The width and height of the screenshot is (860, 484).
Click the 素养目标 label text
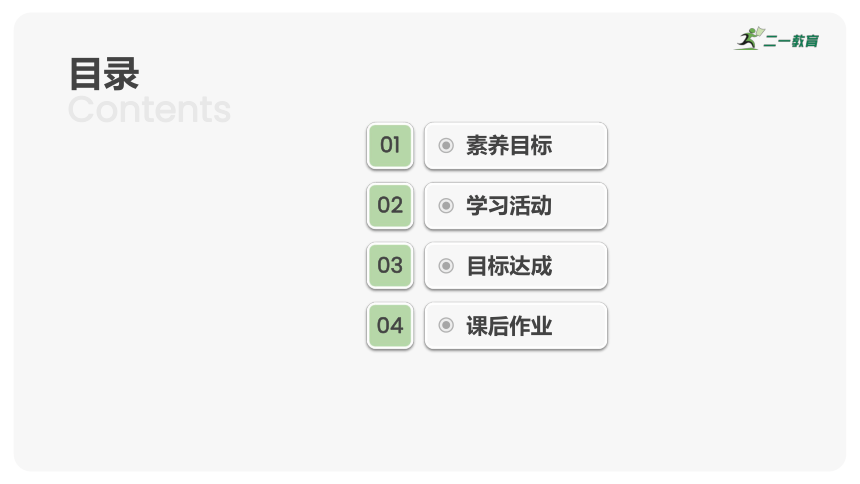tap(509, 145)
